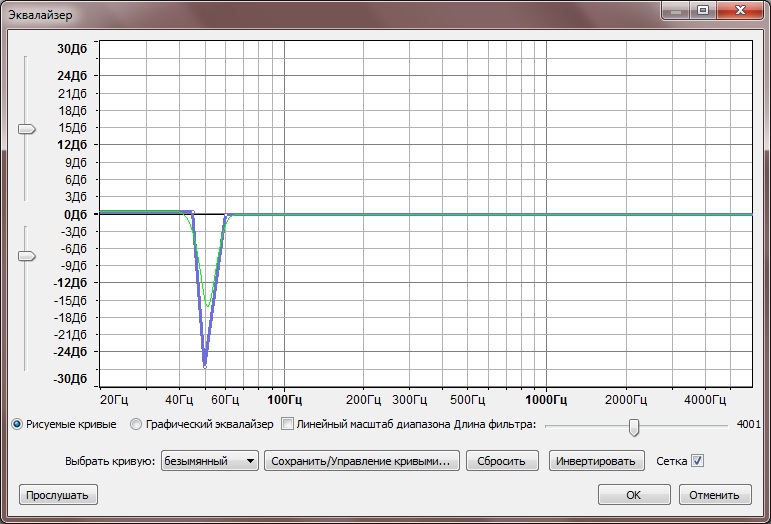Click the lower dB range slider handle
This screenshot has height=524, width=771.
(x=27, y=256)
